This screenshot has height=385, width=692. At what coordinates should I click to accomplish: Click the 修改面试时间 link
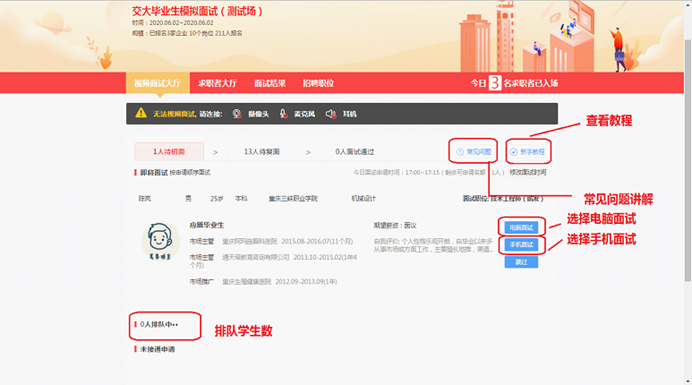tap(528, 172)
